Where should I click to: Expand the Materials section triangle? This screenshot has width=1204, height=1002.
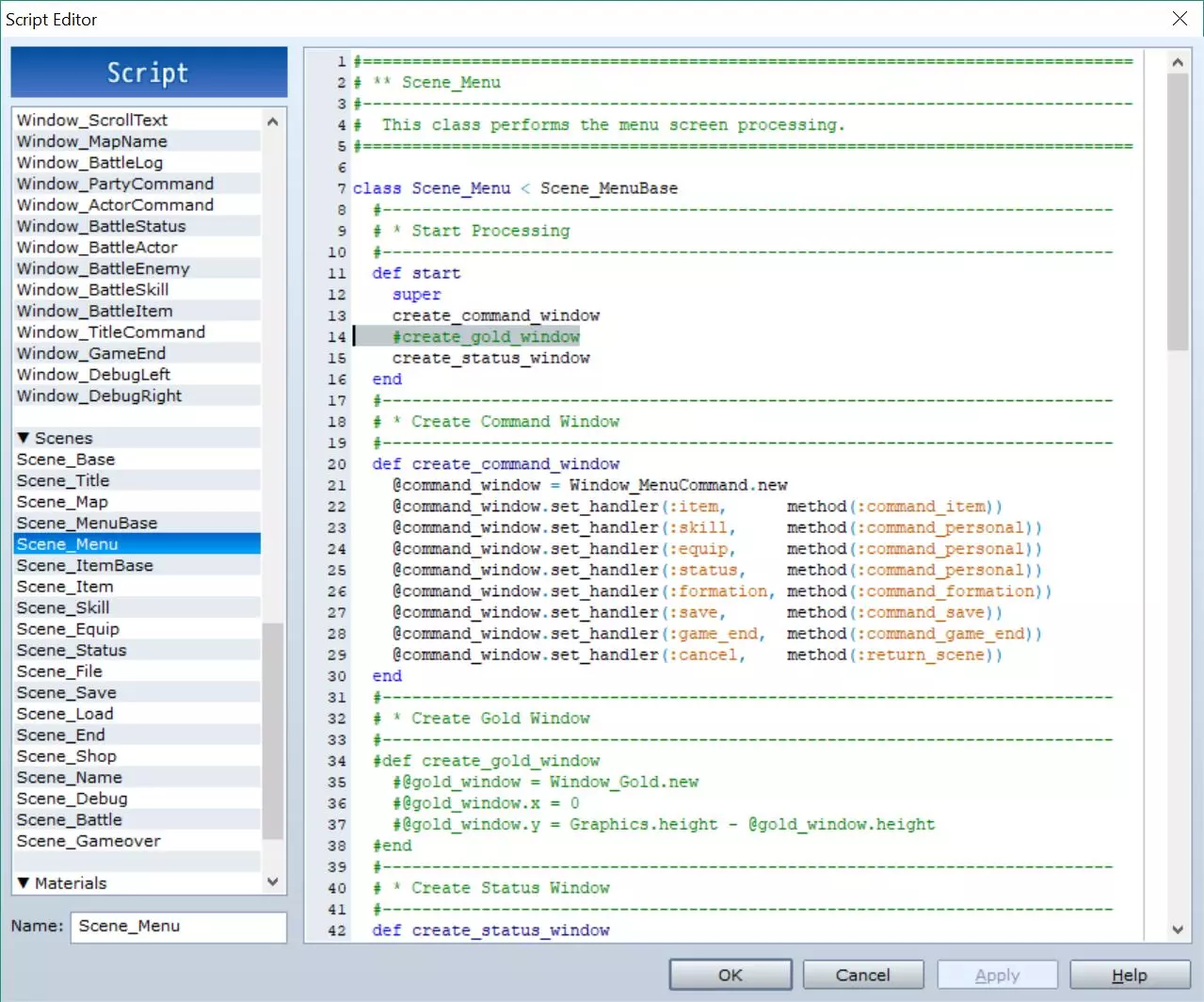[x=24, y=883]
